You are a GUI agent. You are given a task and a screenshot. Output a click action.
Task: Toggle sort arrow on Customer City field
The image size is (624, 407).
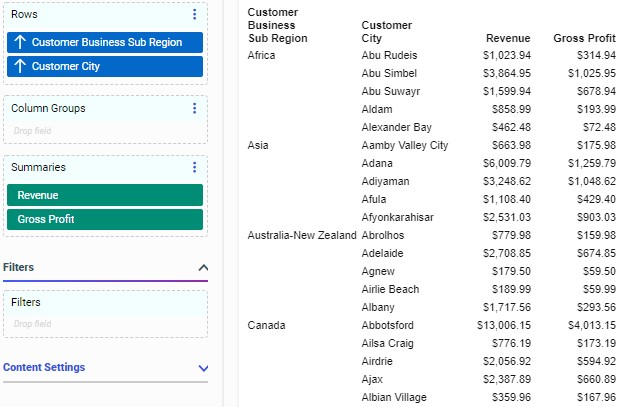[x=19, y=67]
